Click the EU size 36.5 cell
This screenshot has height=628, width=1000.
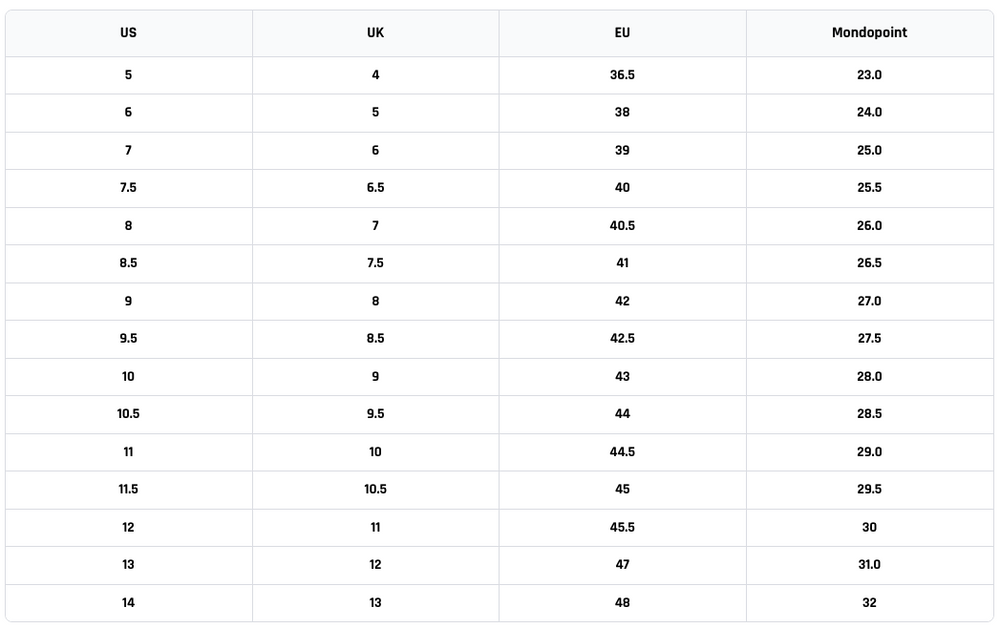[622, 75]
